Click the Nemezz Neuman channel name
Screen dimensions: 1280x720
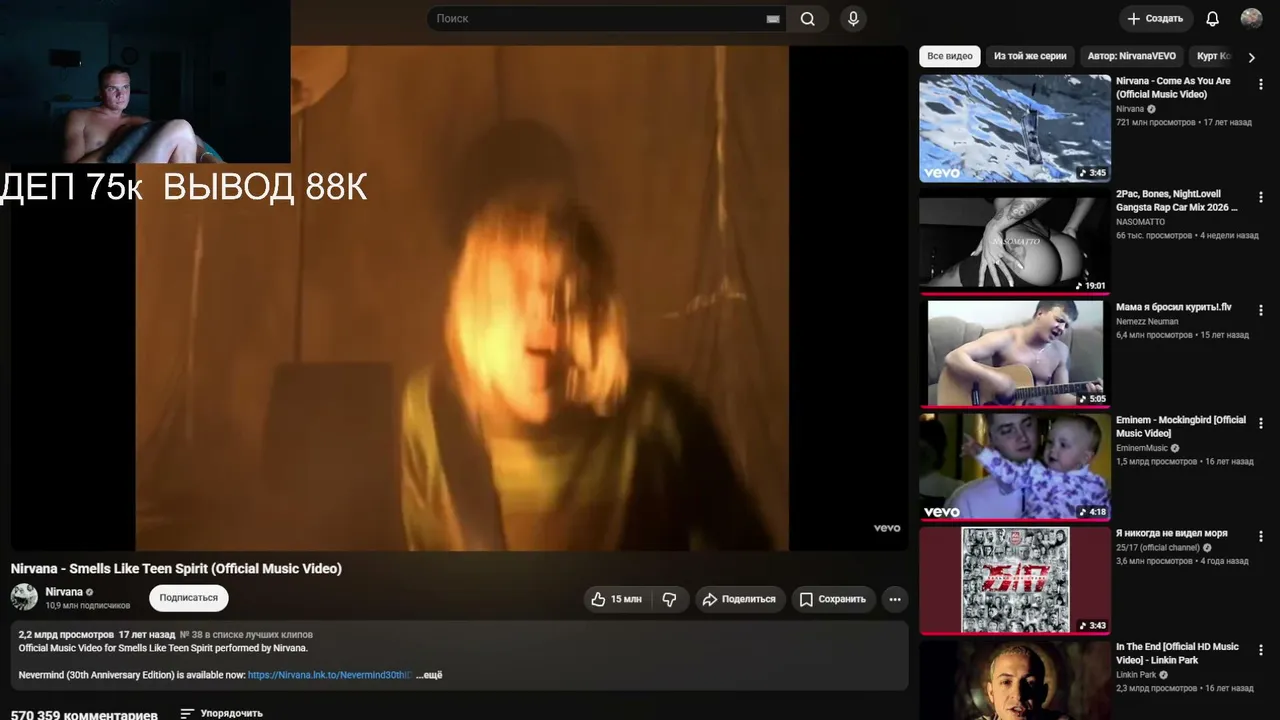coord(1147,322)
